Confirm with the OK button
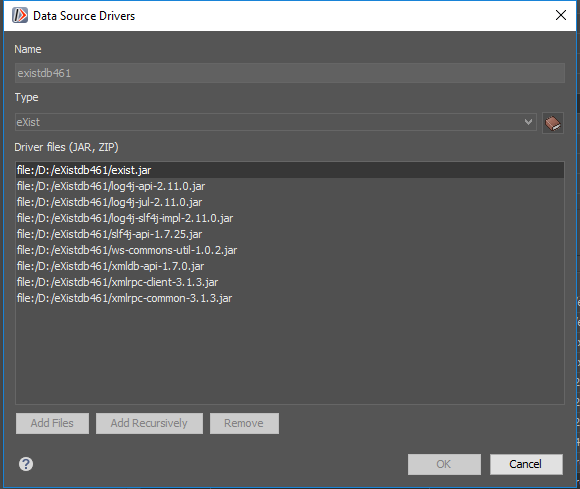This screenshot has height=489, width=580. pyautogui.click(x=444, y=464)
